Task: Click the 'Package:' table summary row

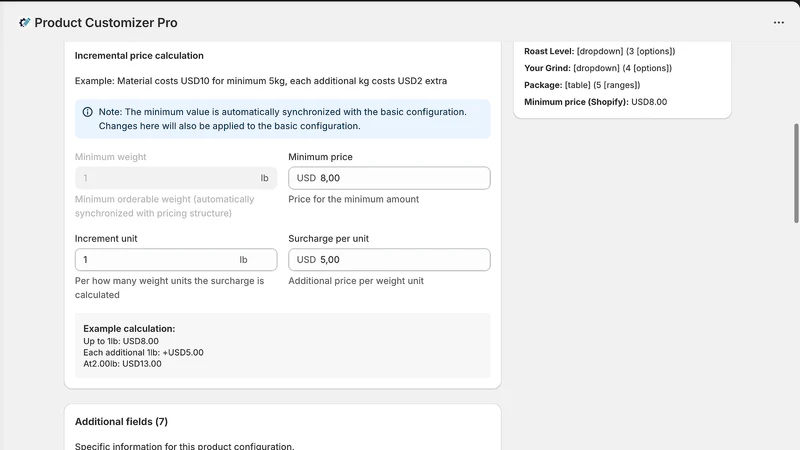Action: coord(582,85)
